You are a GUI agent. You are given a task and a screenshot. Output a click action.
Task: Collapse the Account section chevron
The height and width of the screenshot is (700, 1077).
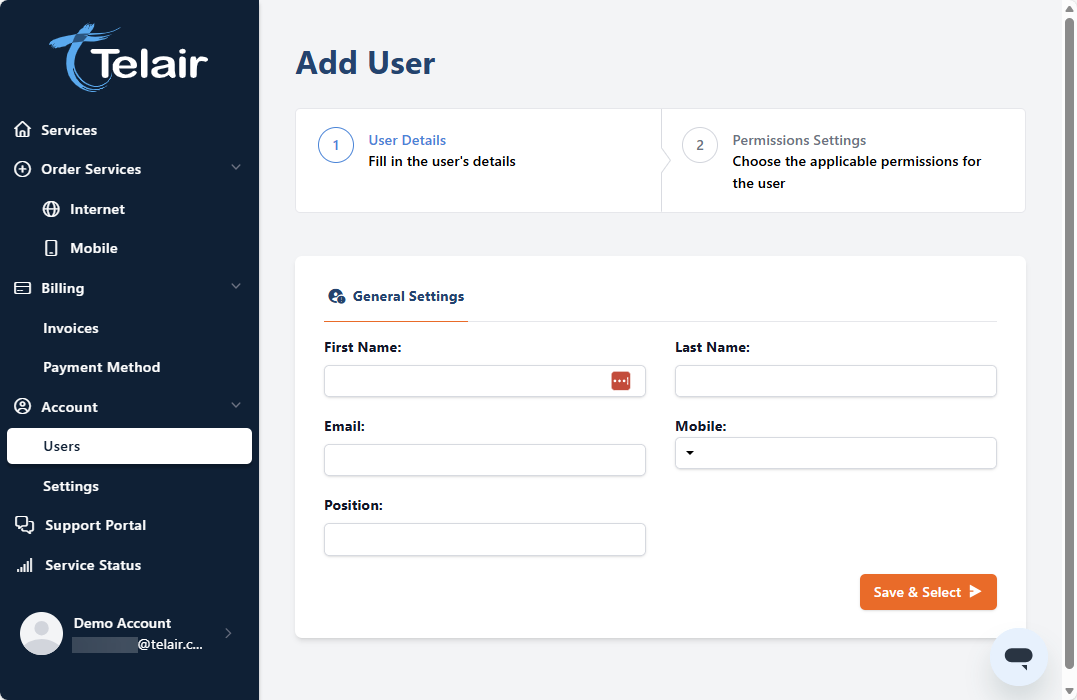click(x=236, y=405)
